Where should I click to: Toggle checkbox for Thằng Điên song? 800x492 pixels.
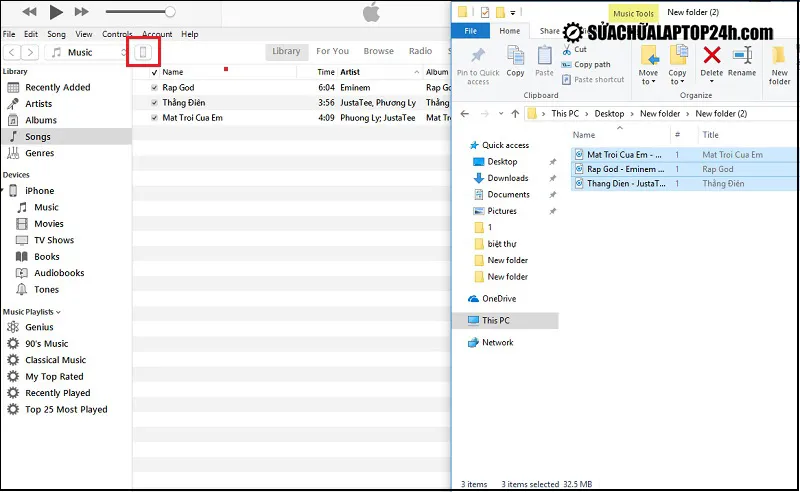pyautogui.click(x=154, y=103)
